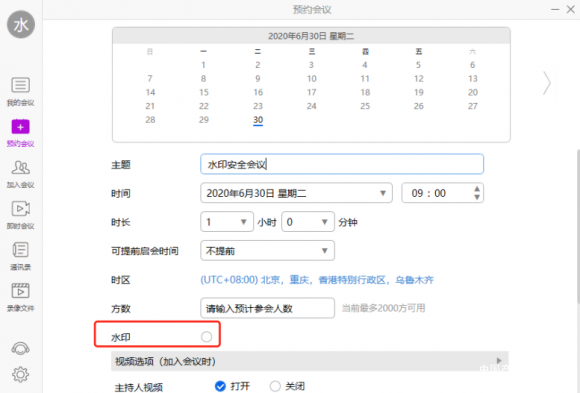Open the 录像文件 recordings icon

pos(20,291)
